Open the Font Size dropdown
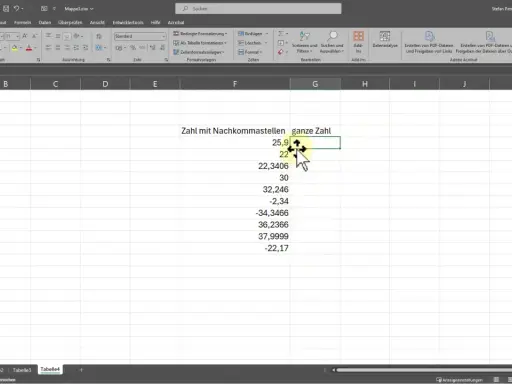Viewport: 512px width, 384px height. [17, 36]
